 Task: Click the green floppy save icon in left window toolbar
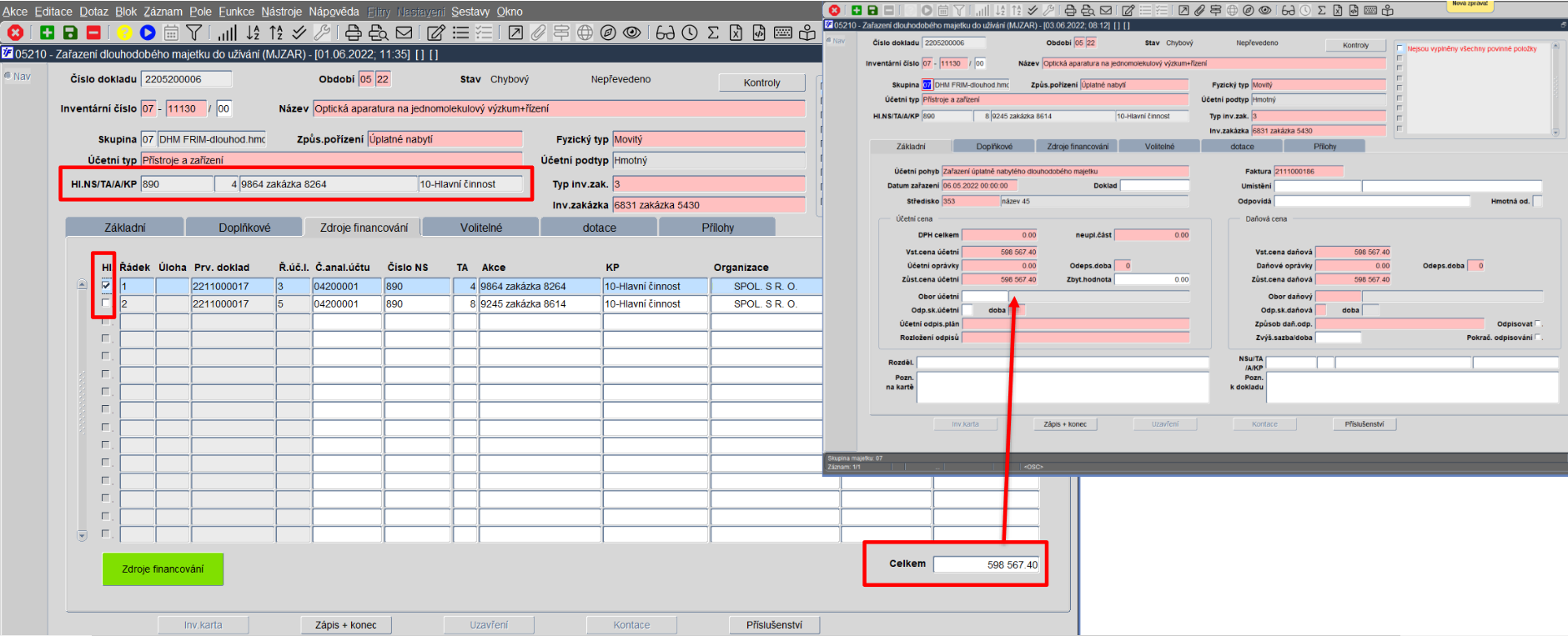pyautogui.click(x=70, y=33)
